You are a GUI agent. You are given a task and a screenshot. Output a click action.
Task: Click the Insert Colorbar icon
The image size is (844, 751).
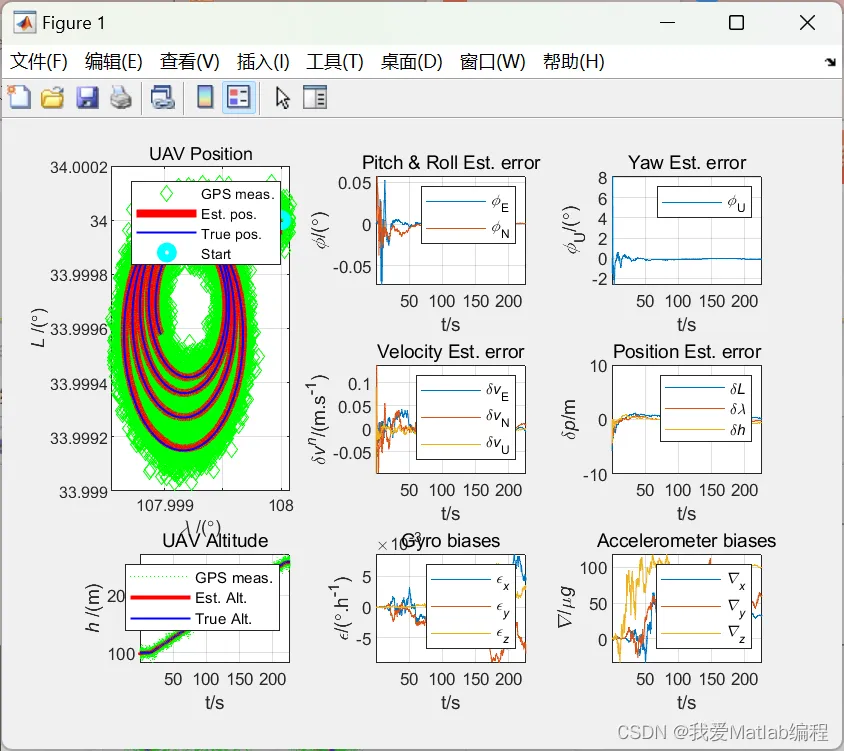(x=205, y=98)
